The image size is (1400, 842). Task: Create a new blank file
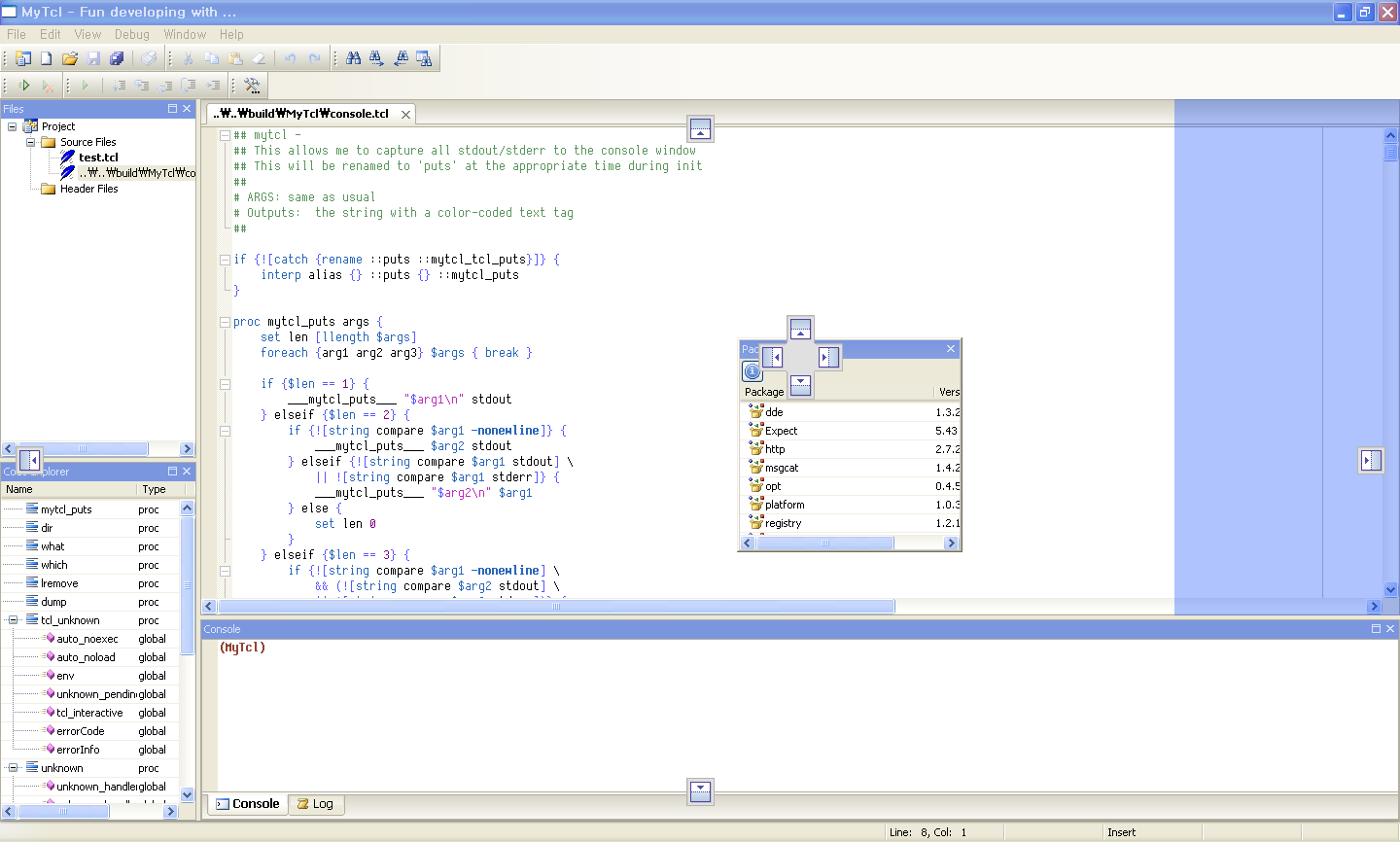point(46,58)
